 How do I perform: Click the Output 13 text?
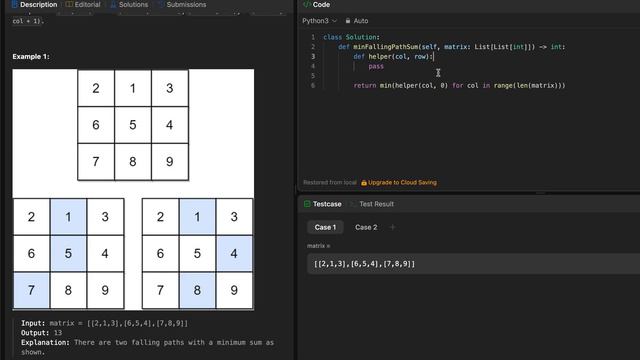click(41, 333)
